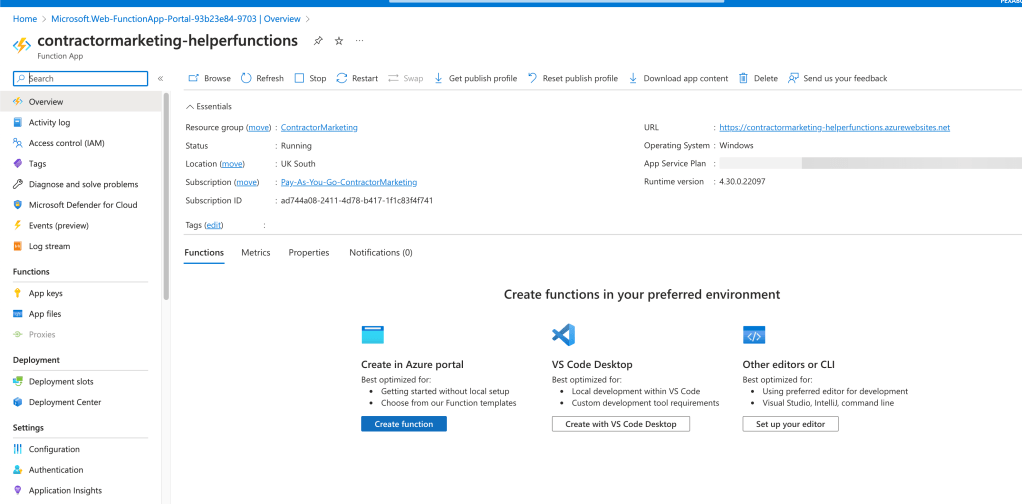1022x504 pixels.
Task: Click move link next to Subscription
Action: pyautogui.click(x=246, y=183)
